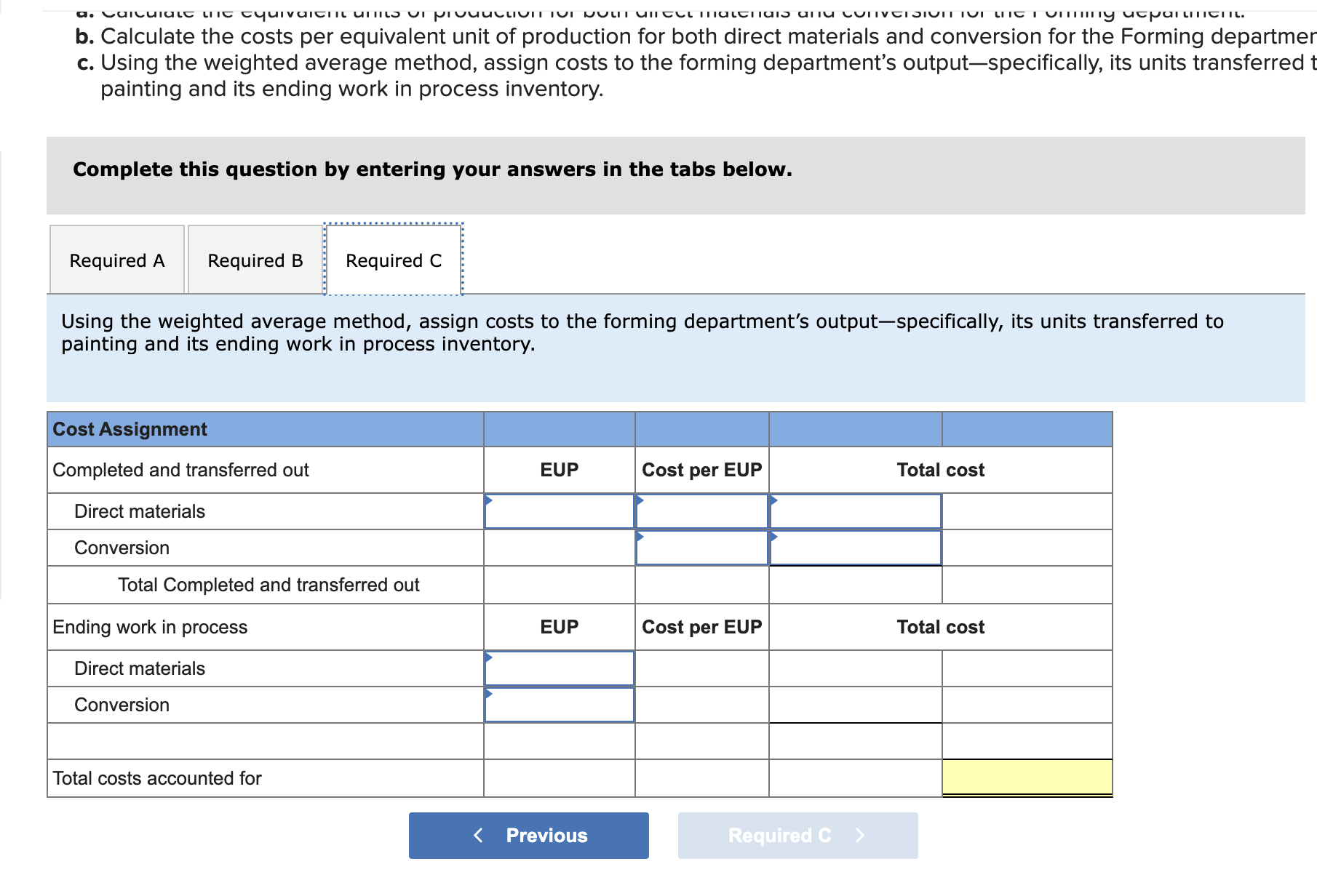Click the ending work in process Conversion EUP input
Screen dimensions: 1317x896
tap(560, 704)
